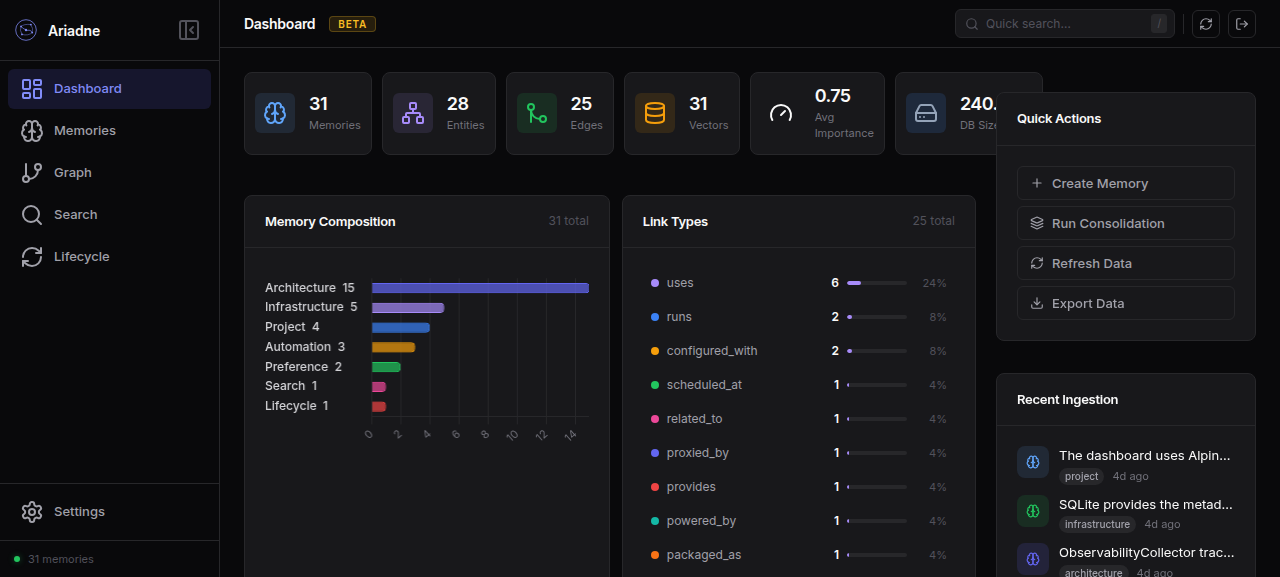
Task: Click 'Recent Ingestion' heading
Action: (x=1067, y=399)
